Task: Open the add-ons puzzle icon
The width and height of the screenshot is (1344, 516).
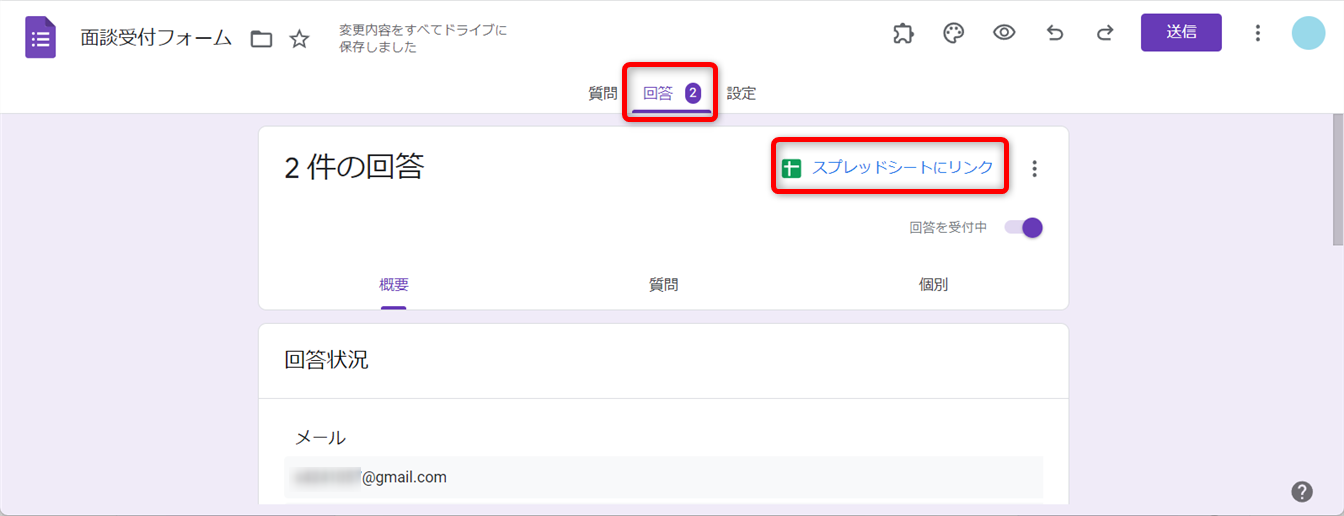Action: (x=903, y=33)
